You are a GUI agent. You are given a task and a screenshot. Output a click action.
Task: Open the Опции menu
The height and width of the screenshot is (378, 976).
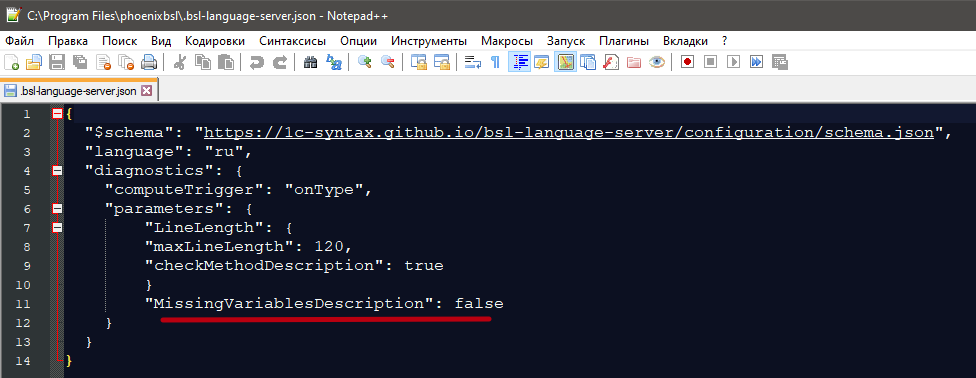coord(359,41)
